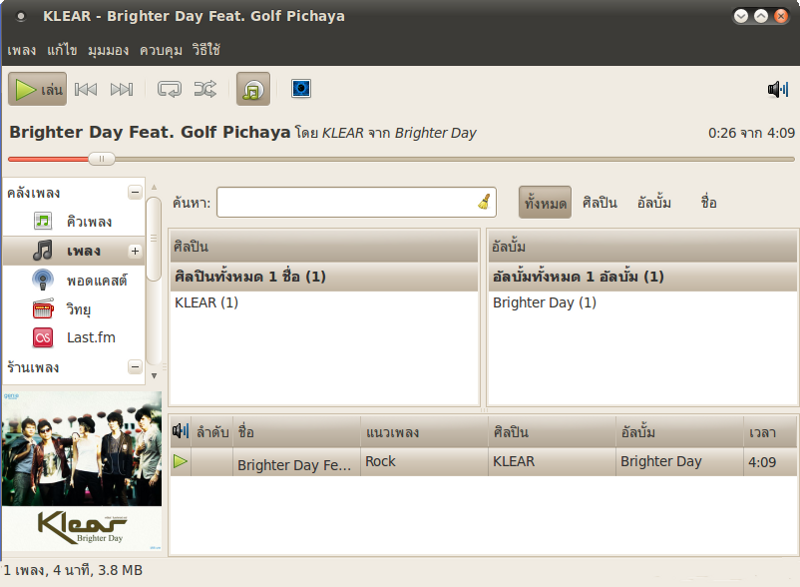Open the ควบคุม menu
The image size is (800, 587).
coord(161,50)
